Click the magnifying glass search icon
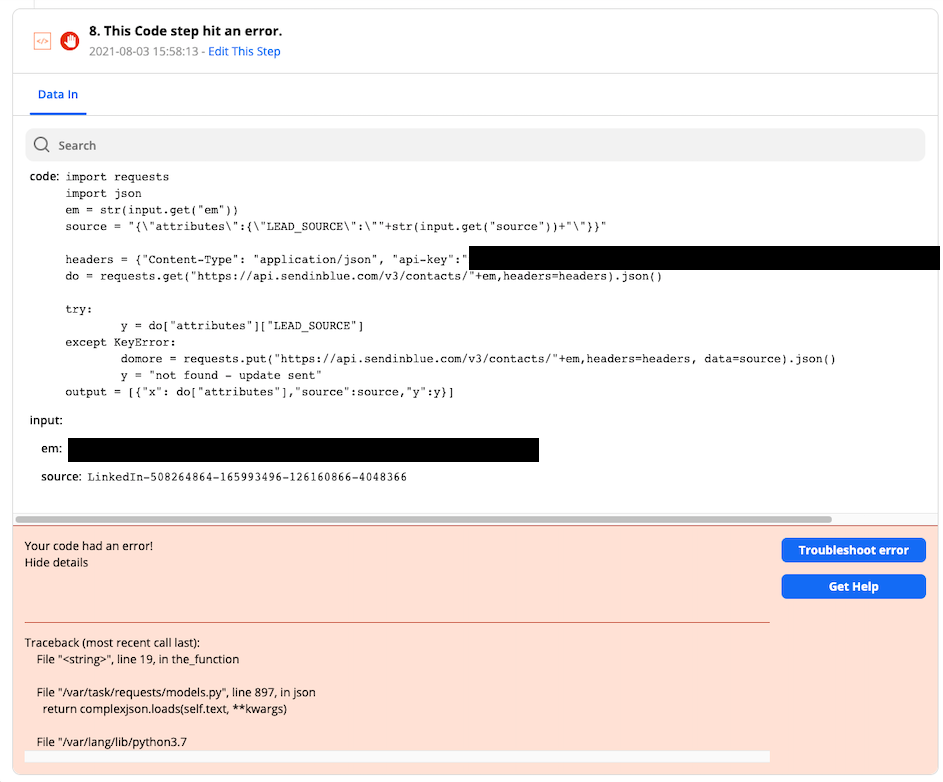 coord(41,144)
